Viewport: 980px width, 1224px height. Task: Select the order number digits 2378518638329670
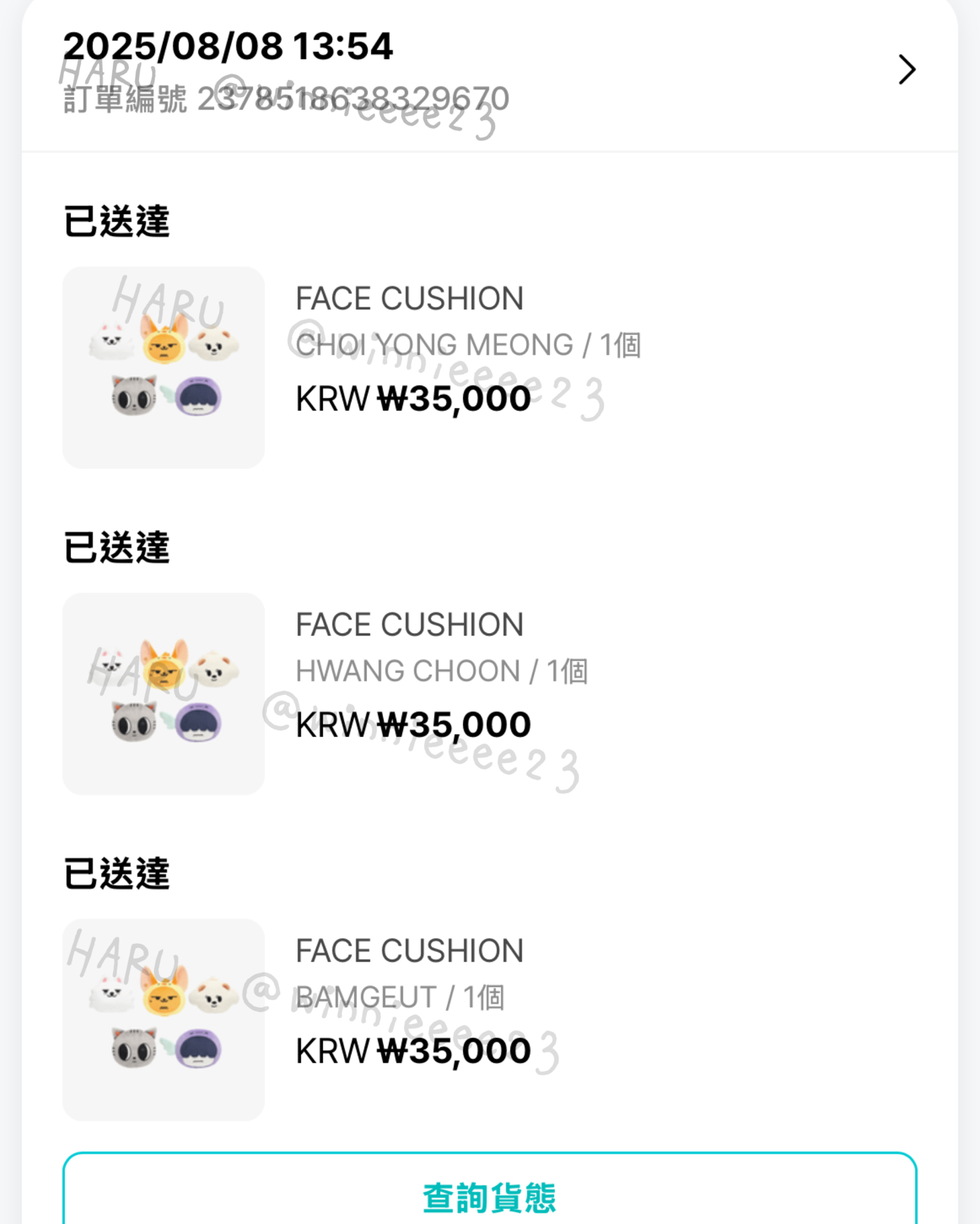(353, 99)
